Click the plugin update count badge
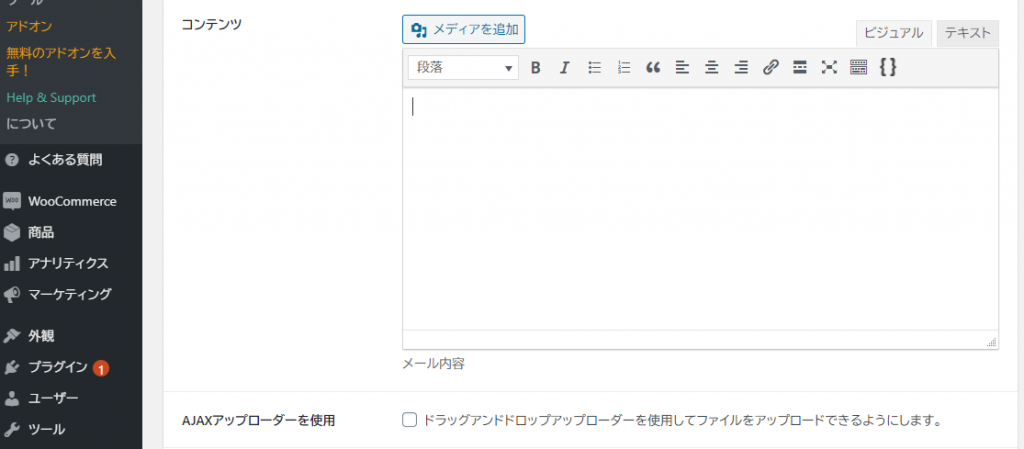Screen dimensions: 1024x449 click(101, 369)
